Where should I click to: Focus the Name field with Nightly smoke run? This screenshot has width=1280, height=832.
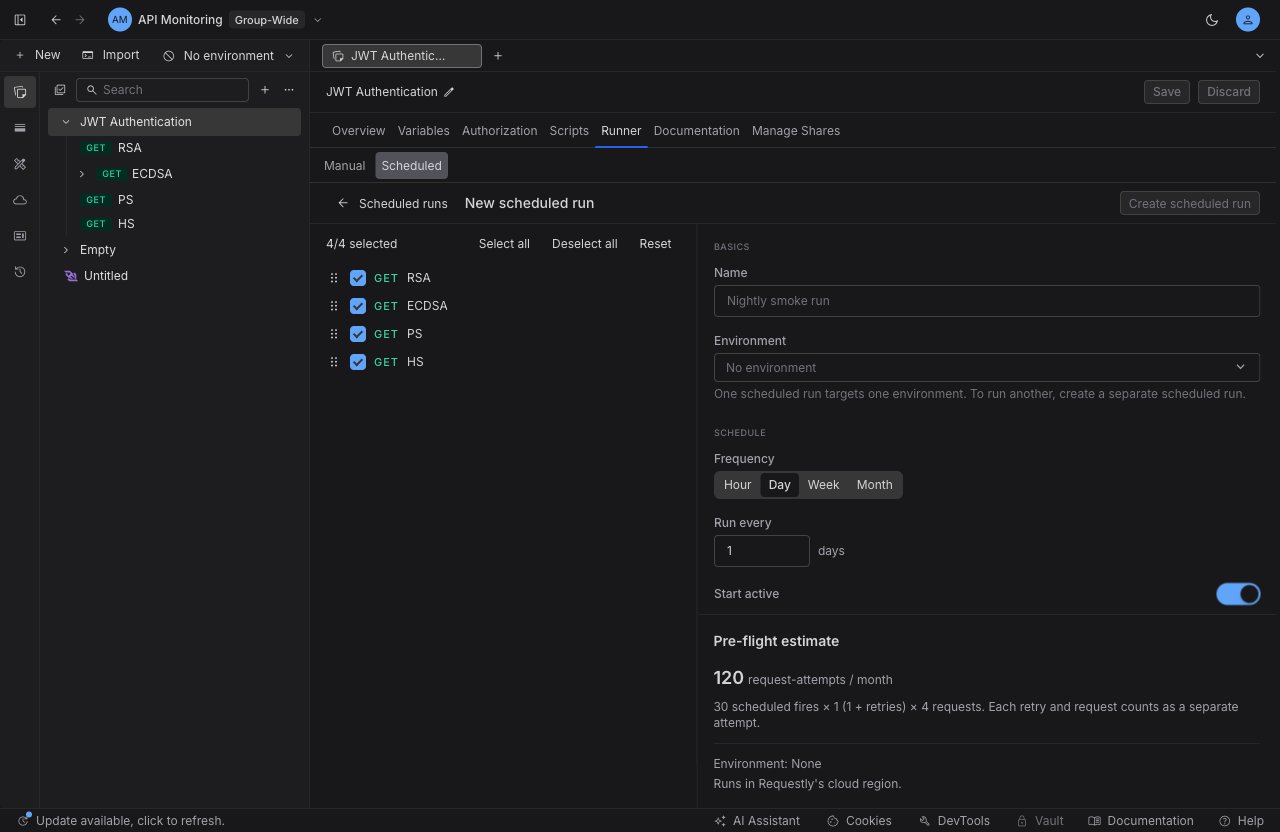coord(987,301)
